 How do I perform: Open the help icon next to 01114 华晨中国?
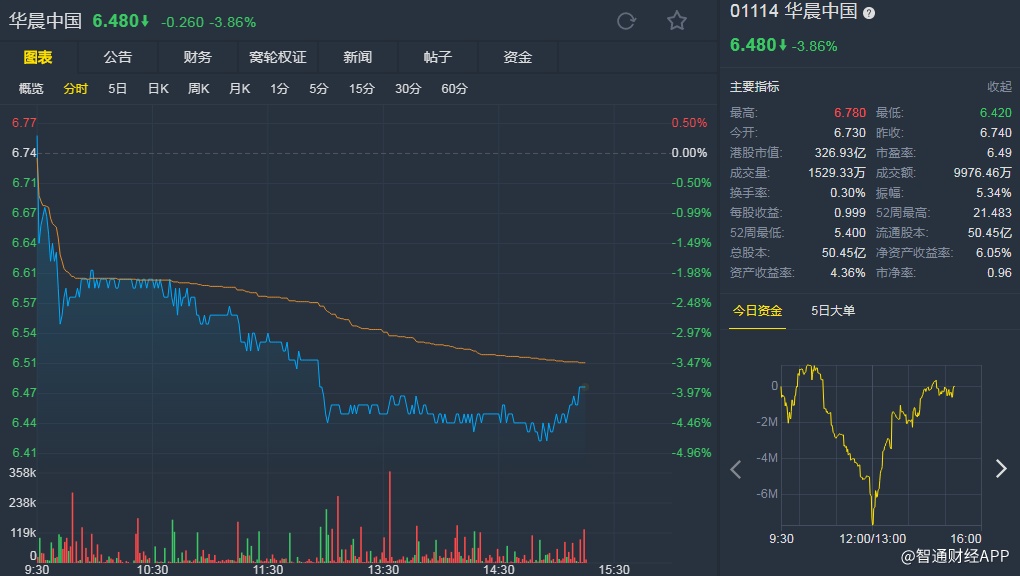868,12
